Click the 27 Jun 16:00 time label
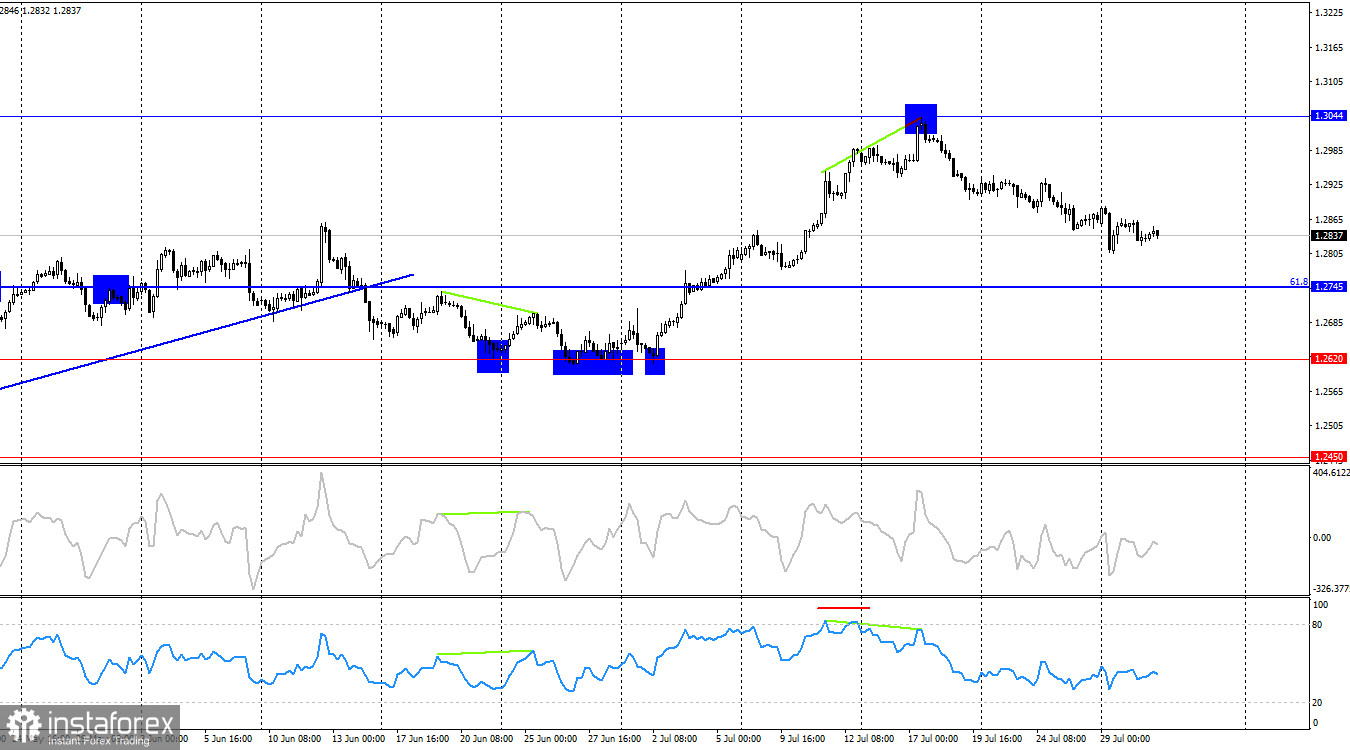 [x=615, y=739]
